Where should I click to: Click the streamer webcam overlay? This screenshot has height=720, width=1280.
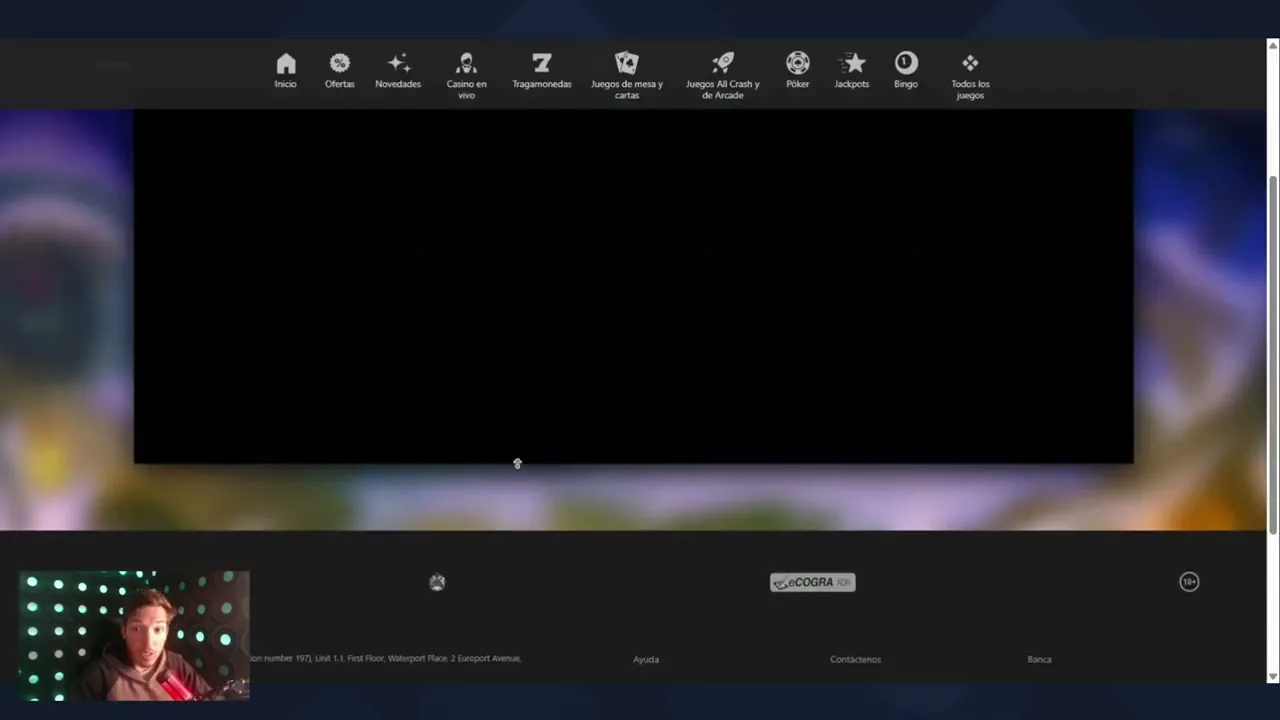click(x=134, y=635)
